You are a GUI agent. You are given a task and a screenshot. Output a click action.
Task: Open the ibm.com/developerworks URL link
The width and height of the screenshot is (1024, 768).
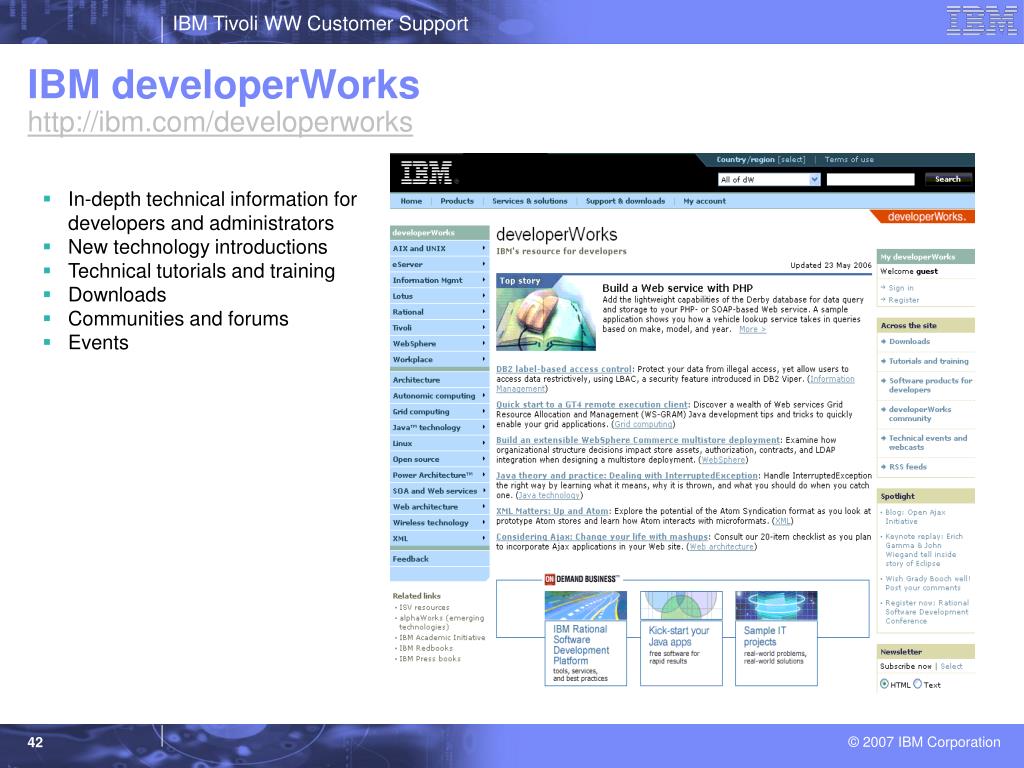pos(220,122)
